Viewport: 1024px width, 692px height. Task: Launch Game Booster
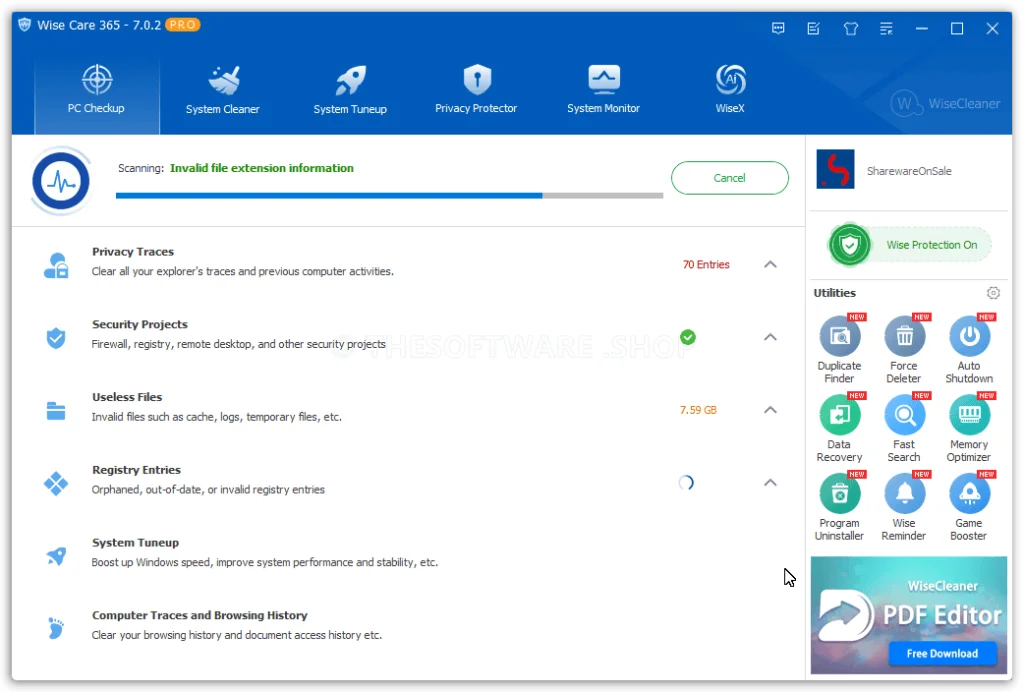(x=968, y=494)
